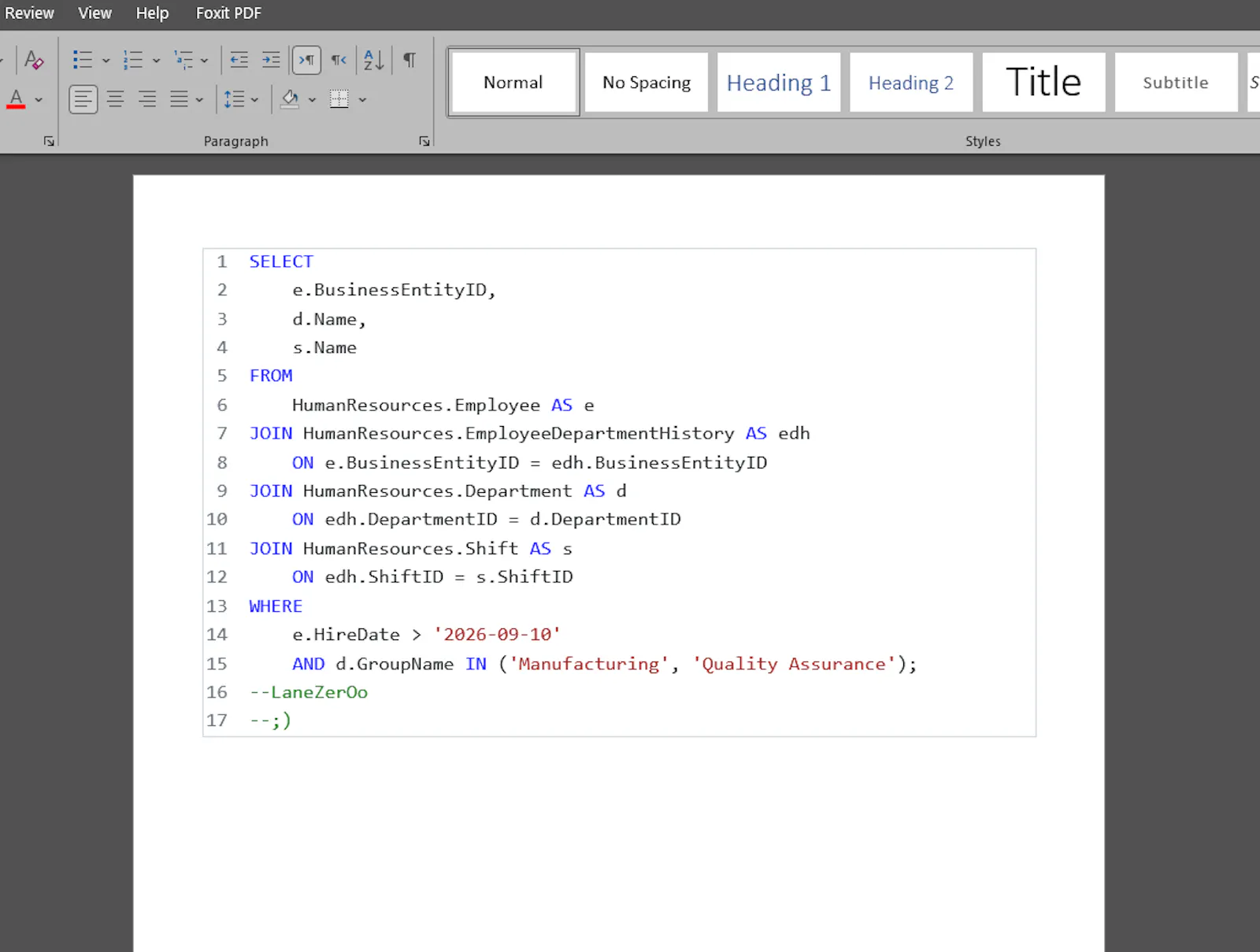
Task: Expand the Borders dropdown arrow
Action: [x=362, y=100]
